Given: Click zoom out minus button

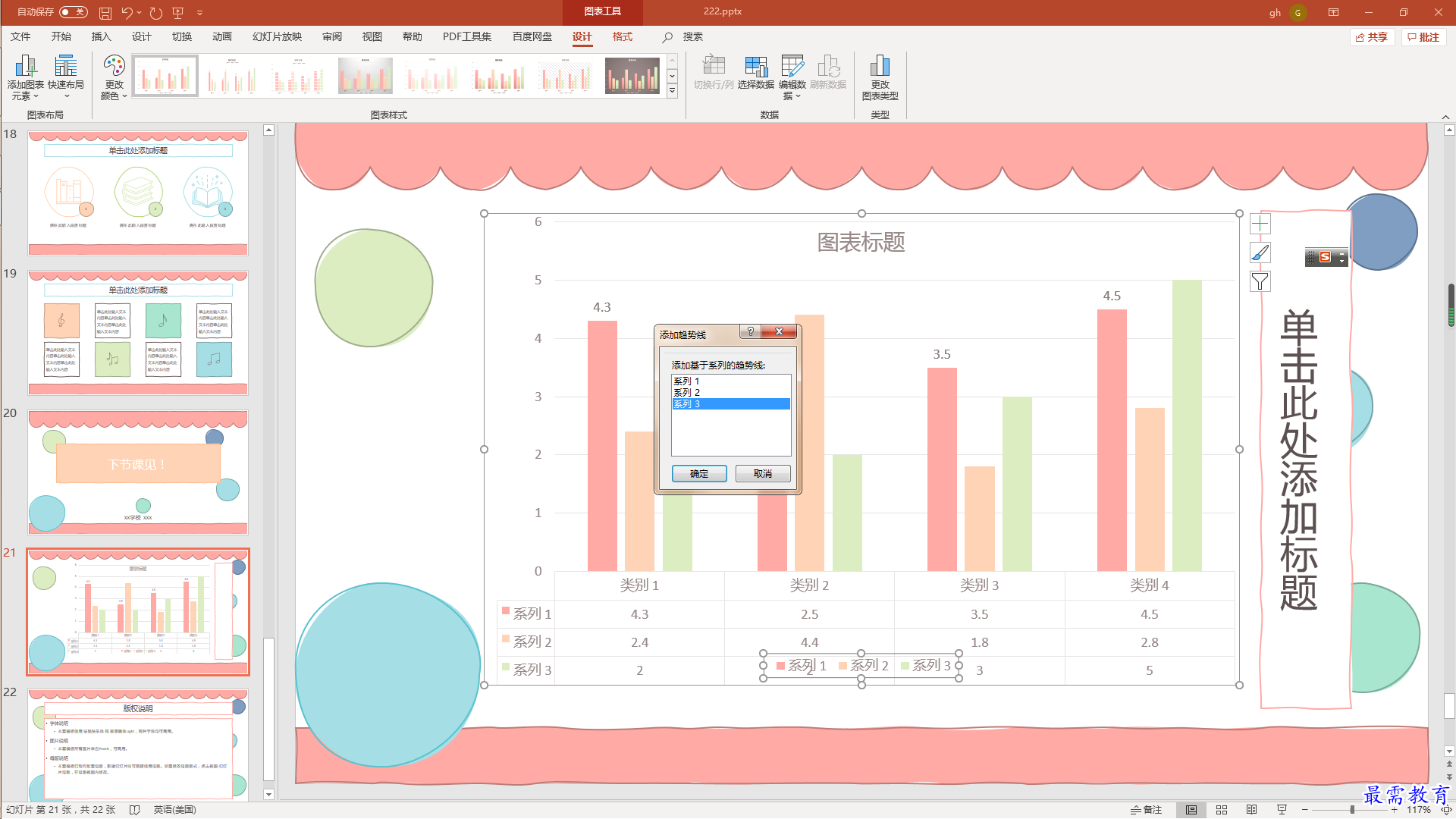Looking at the screenshot, I should tap(1304, 810).
